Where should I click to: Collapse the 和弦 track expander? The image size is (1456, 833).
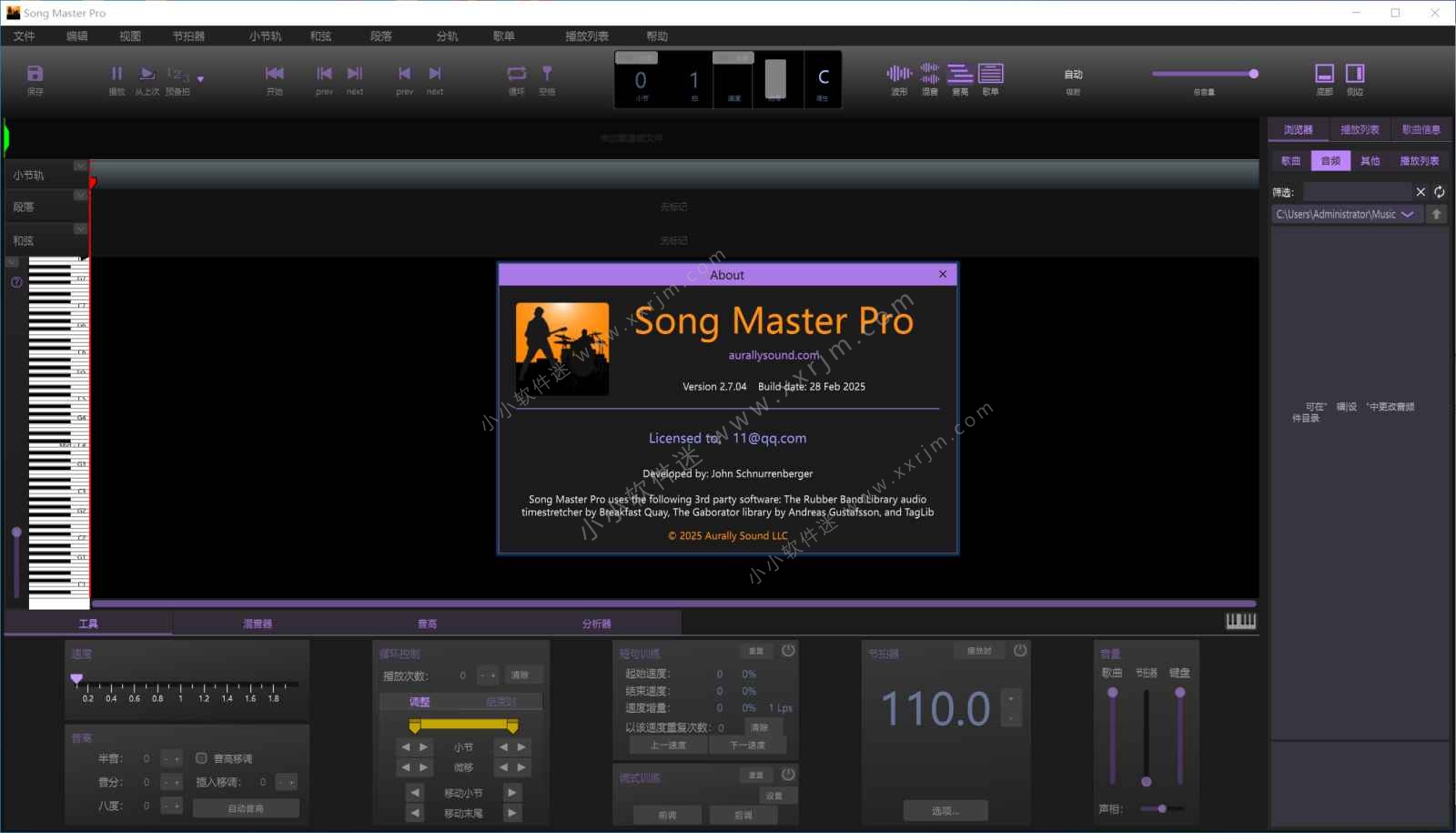pos(80,229)
